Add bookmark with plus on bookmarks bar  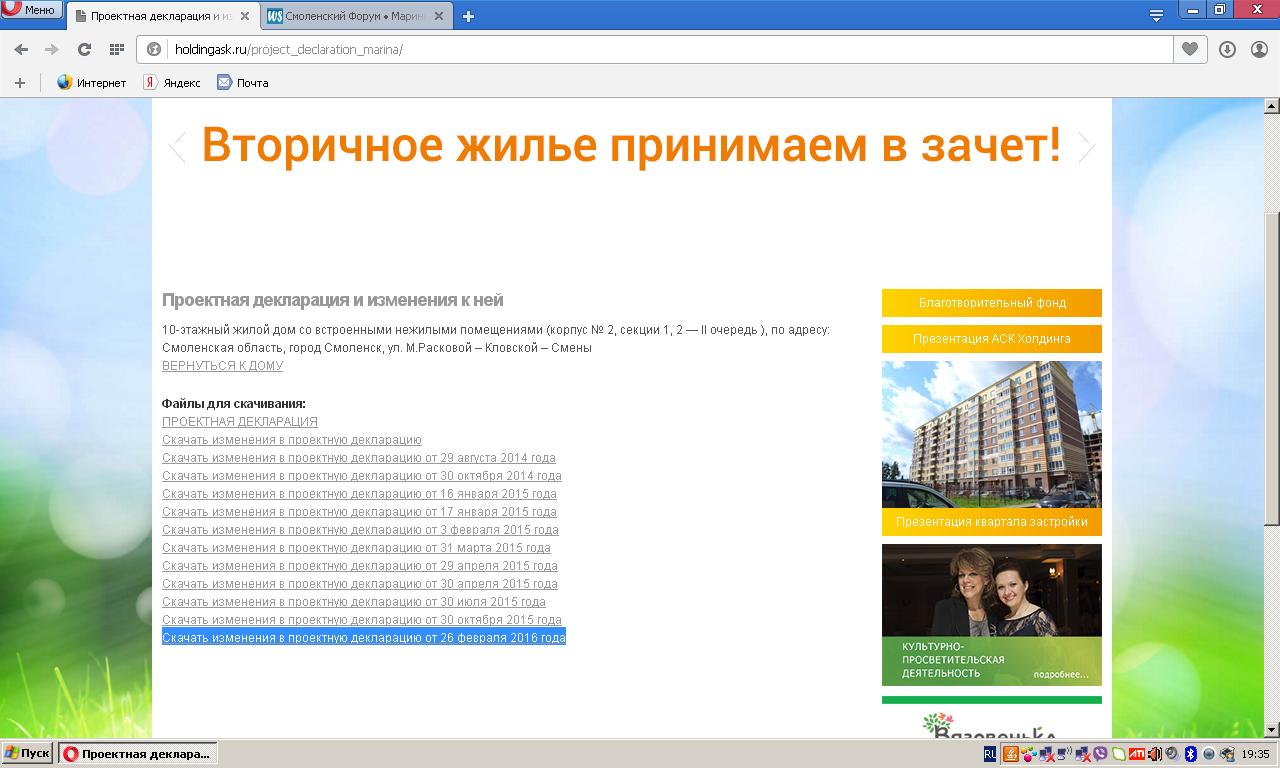pos(19,83)
